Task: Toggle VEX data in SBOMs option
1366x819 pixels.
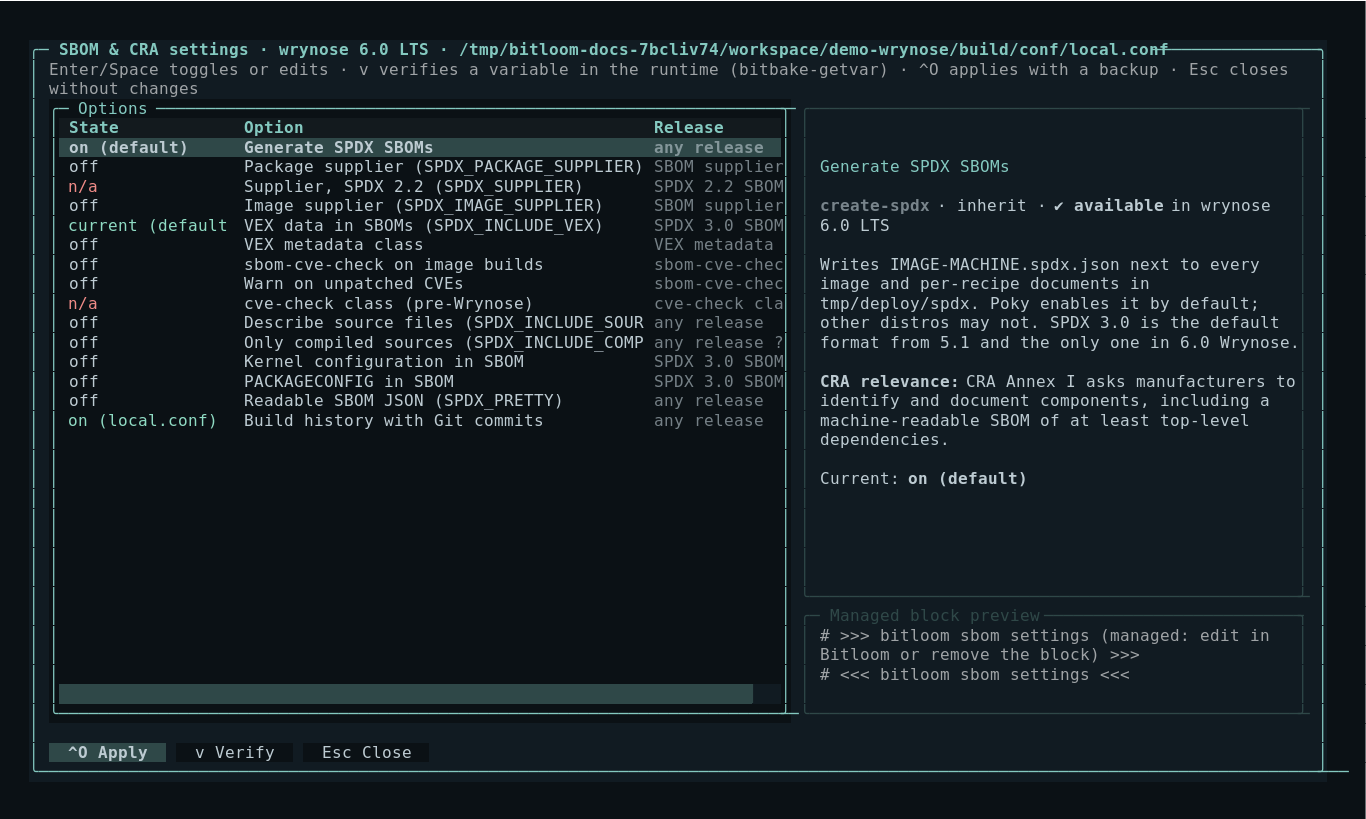Action: click(420, 225)
